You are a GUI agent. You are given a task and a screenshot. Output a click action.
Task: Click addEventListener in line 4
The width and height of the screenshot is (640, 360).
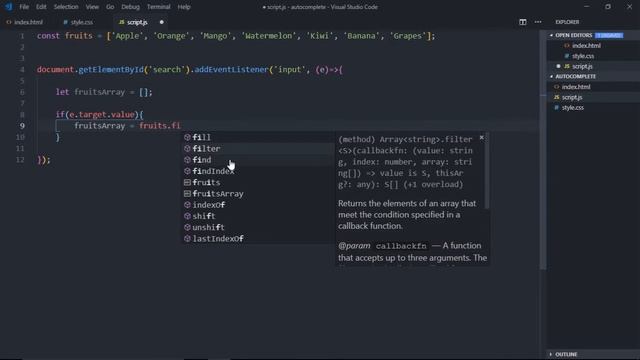(x=231, y=69)
